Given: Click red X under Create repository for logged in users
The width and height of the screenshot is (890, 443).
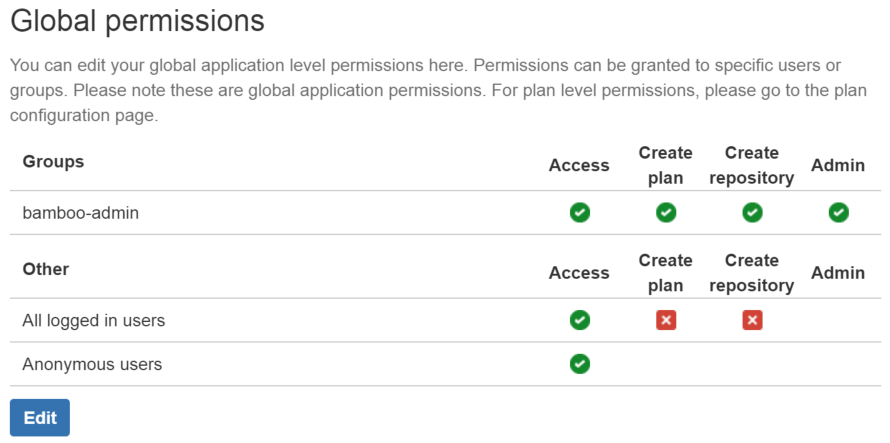Looking at the screenshot, I should click(752, 320).
